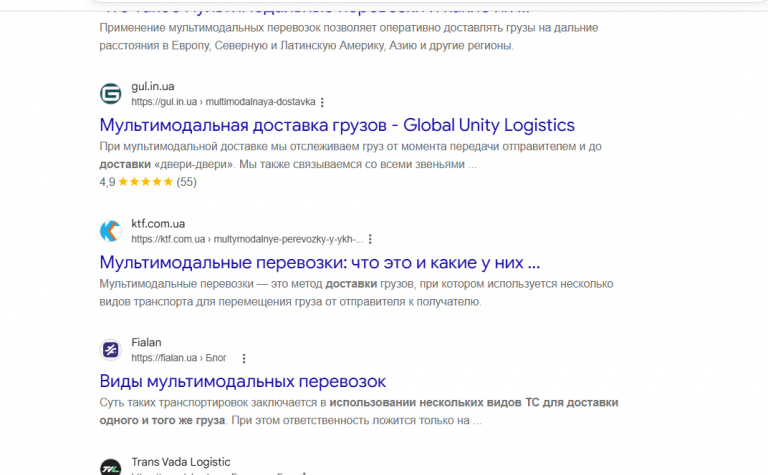
Task: Click URL https://fialan.ua › Блог
Action: coord(179,358)
